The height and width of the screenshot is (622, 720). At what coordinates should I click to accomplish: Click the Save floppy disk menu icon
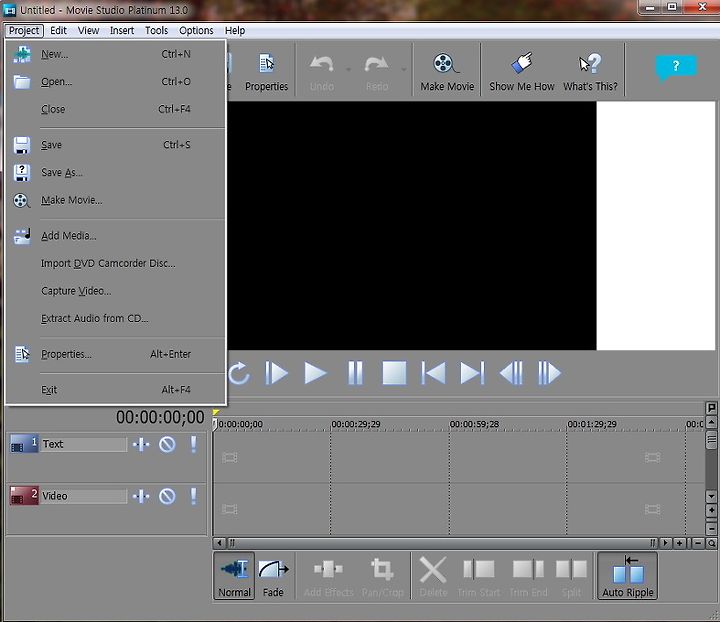click(22, 145)
